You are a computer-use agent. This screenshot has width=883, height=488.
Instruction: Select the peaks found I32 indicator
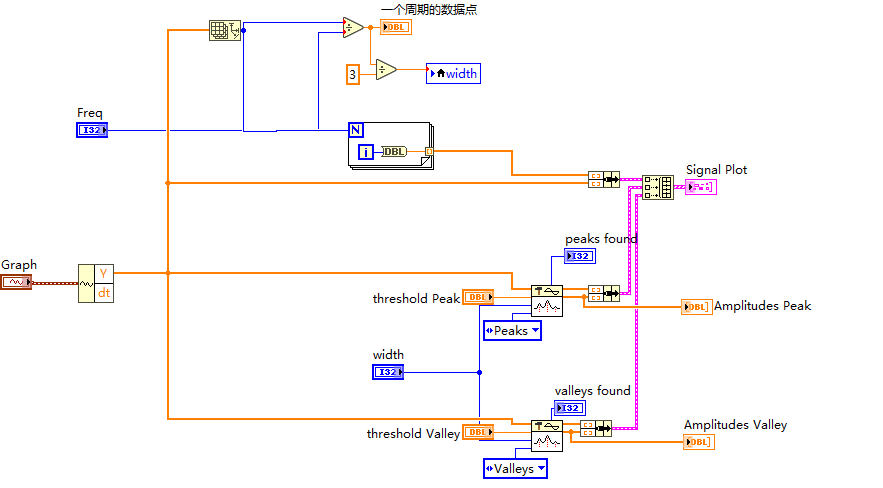(580, 256)
